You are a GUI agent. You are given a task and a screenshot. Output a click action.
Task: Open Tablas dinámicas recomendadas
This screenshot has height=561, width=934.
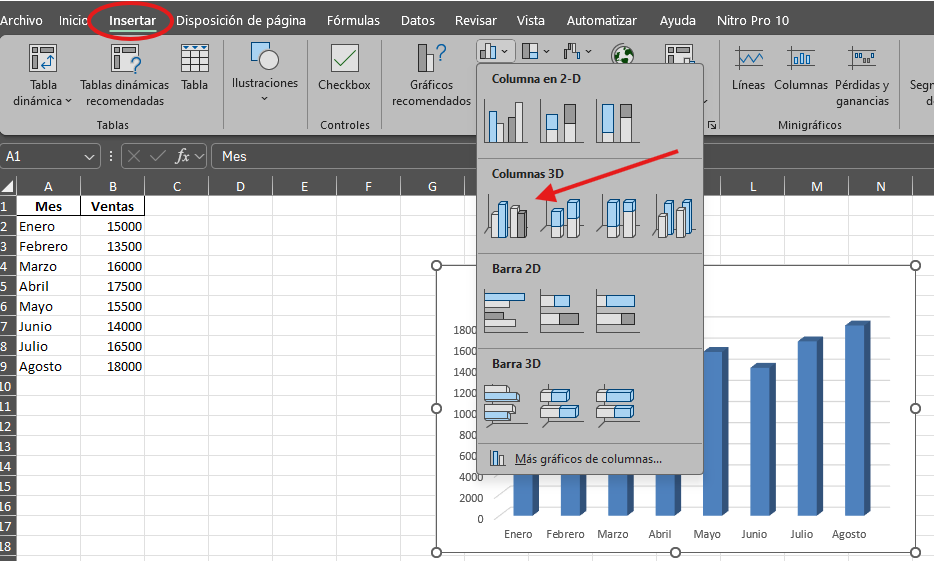coord(124,75)
